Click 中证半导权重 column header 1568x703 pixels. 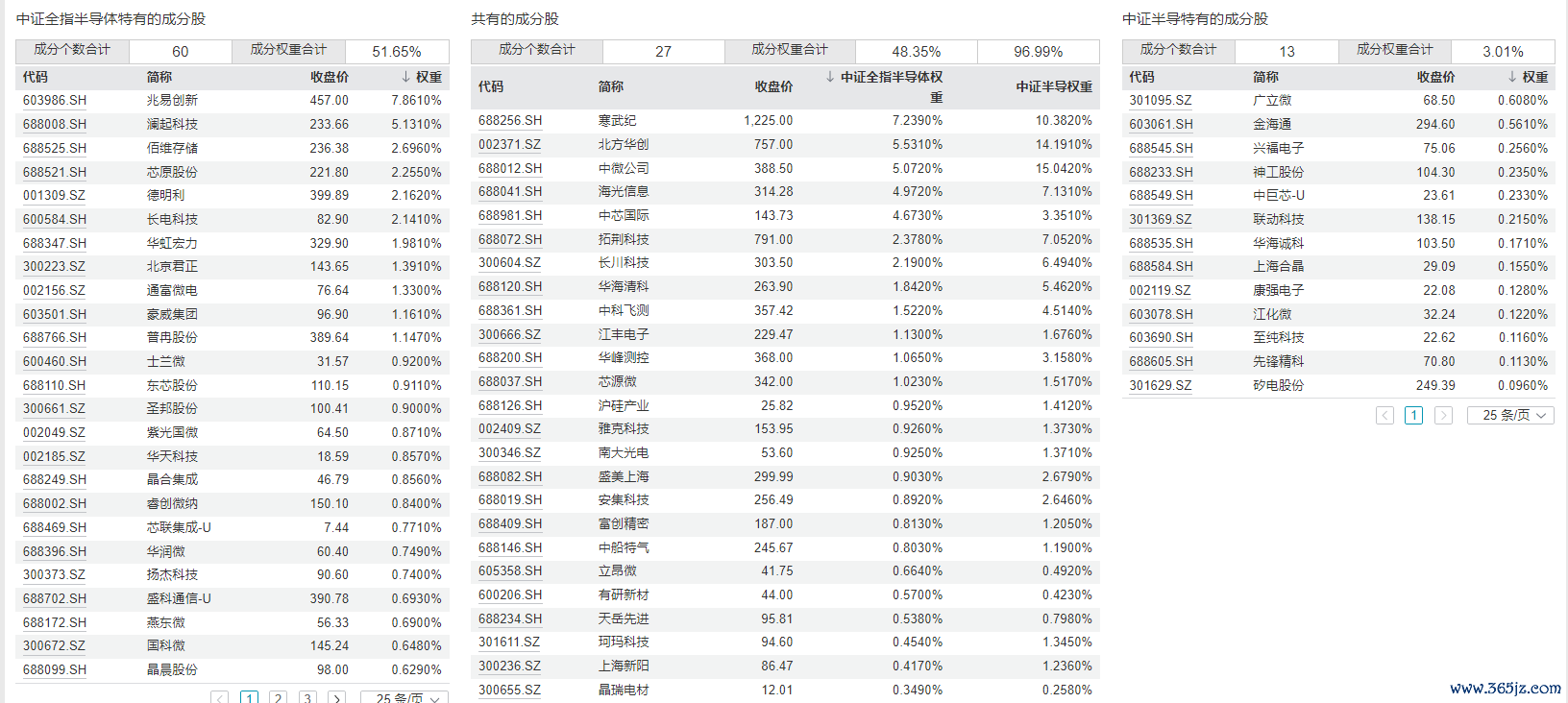[x=1054, y=86]
